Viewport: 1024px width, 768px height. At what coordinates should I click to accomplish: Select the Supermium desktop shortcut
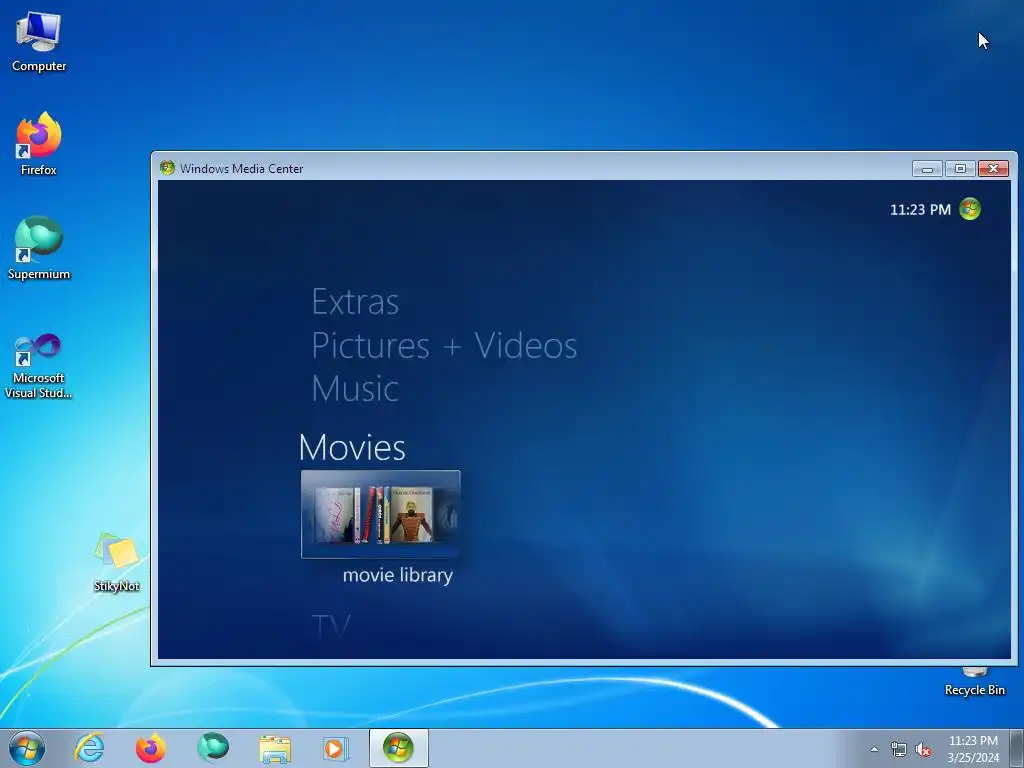39,248
